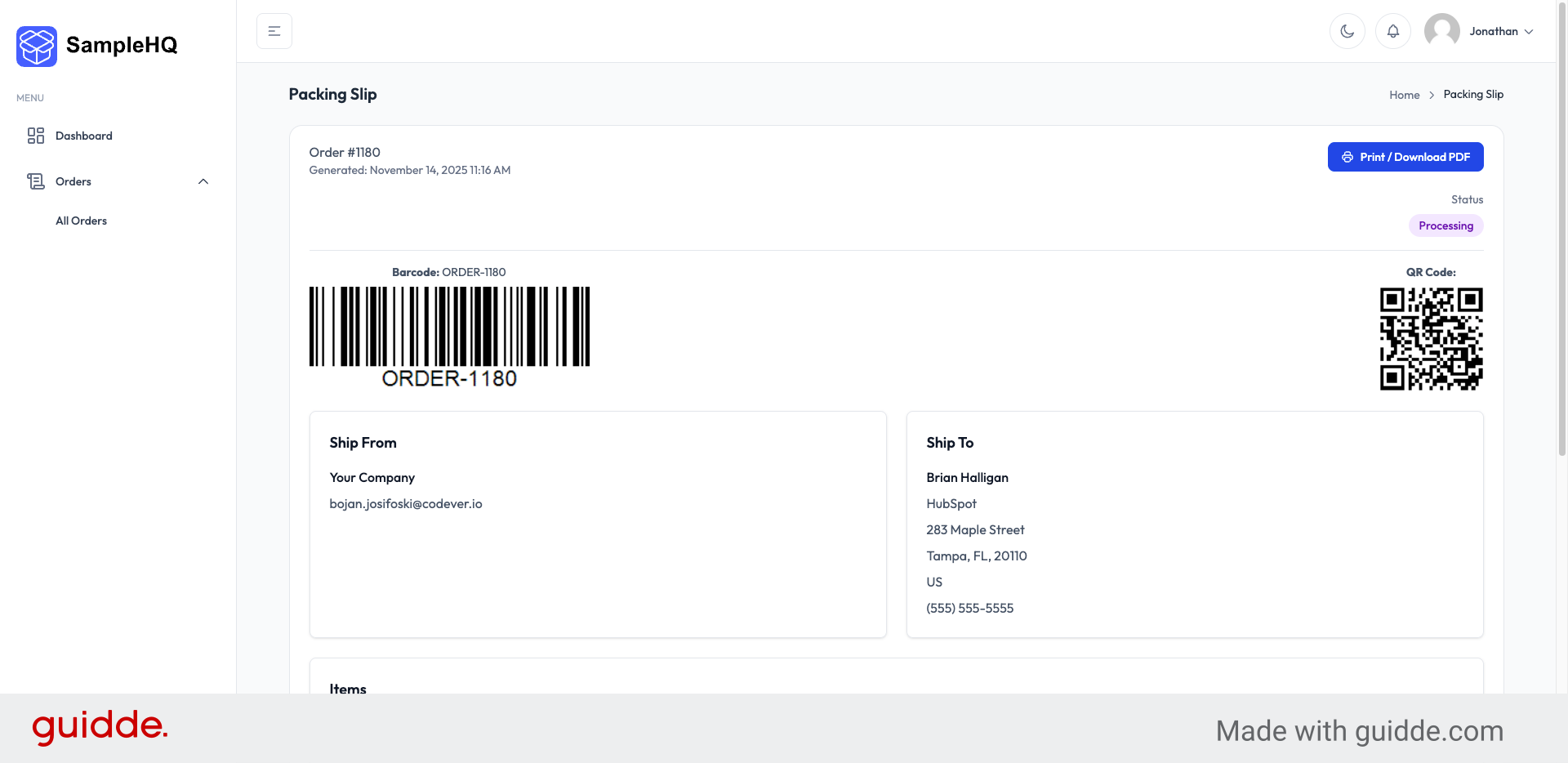Click the printer icon on the PDF button
1568x763 pixels.
click(1347, 157)
